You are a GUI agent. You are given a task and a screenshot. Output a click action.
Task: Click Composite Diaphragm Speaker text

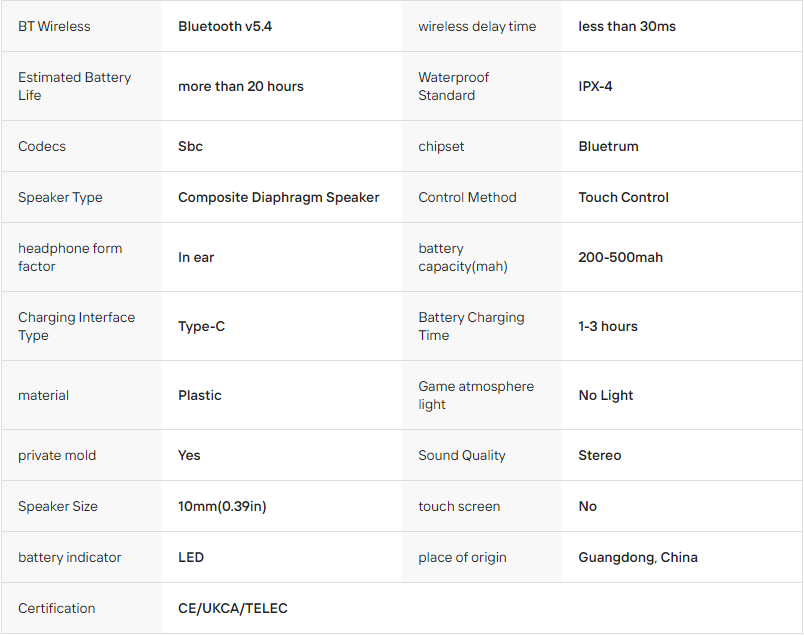pyautogui.click(x=278, y=197)
